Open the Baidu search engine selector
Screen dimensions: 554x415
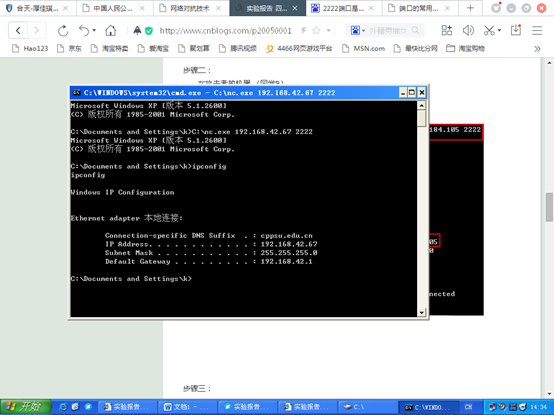click(357, 31)
